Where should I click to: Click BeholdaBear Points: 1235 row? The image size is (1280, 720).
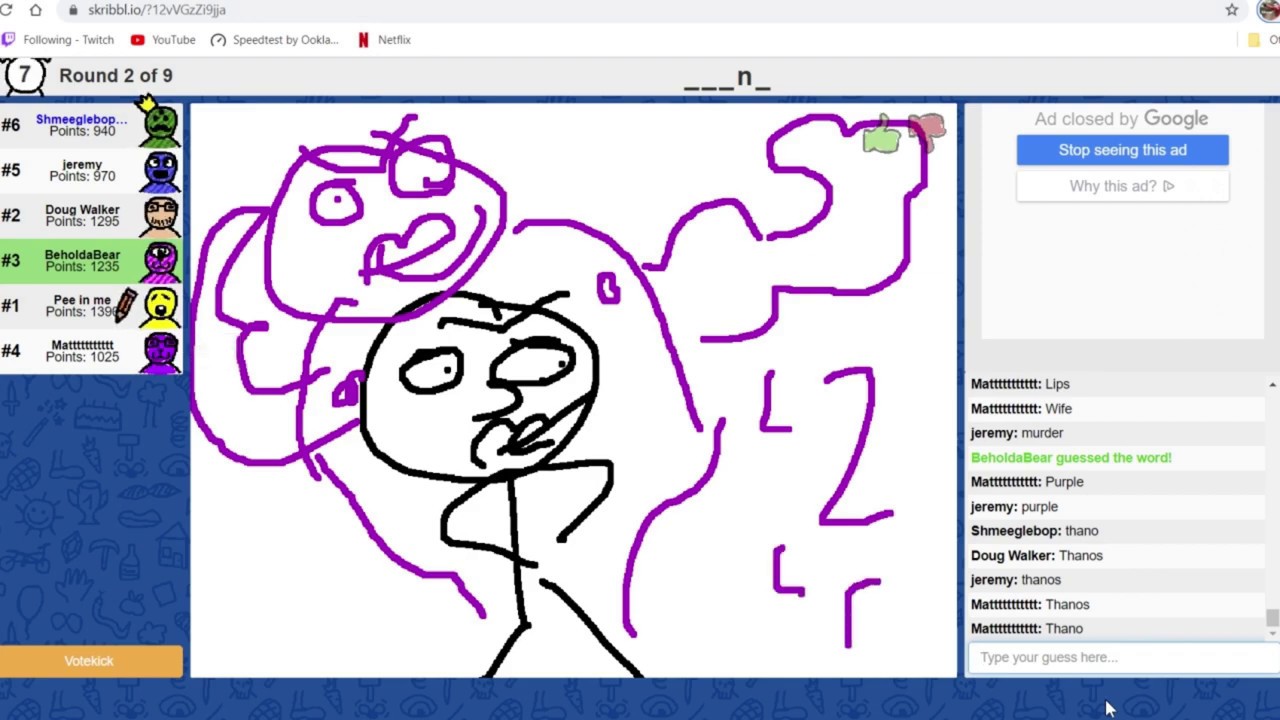click(x=91, y=260)
